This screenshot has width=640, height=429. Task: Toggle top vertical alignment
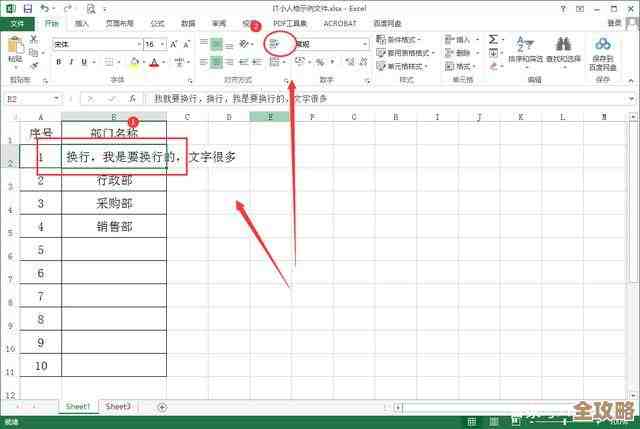click(x=204, y=43)
